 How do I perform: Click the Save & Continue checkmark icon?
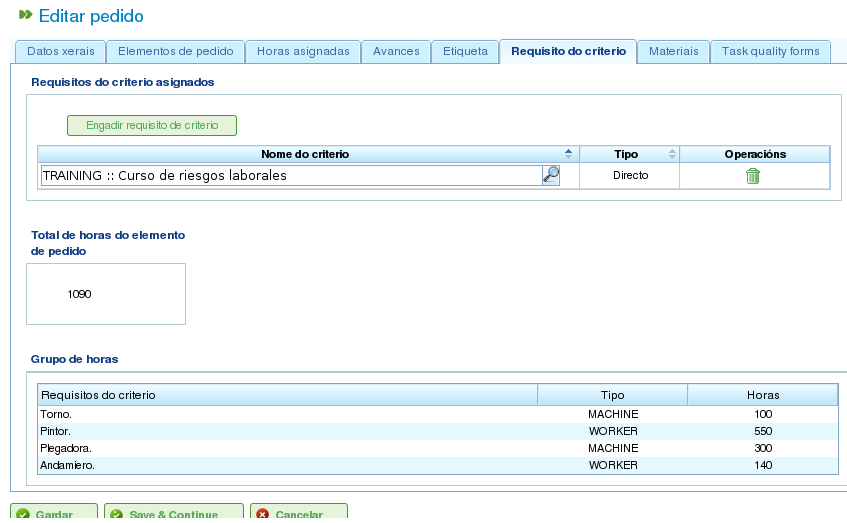116,514
